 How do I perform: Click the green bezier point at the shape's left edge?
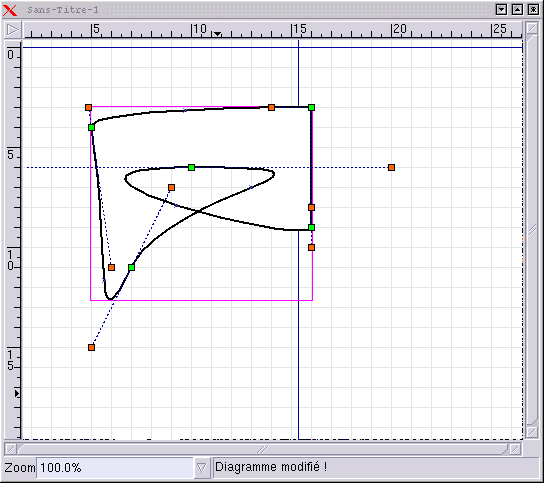pos(91,128)
